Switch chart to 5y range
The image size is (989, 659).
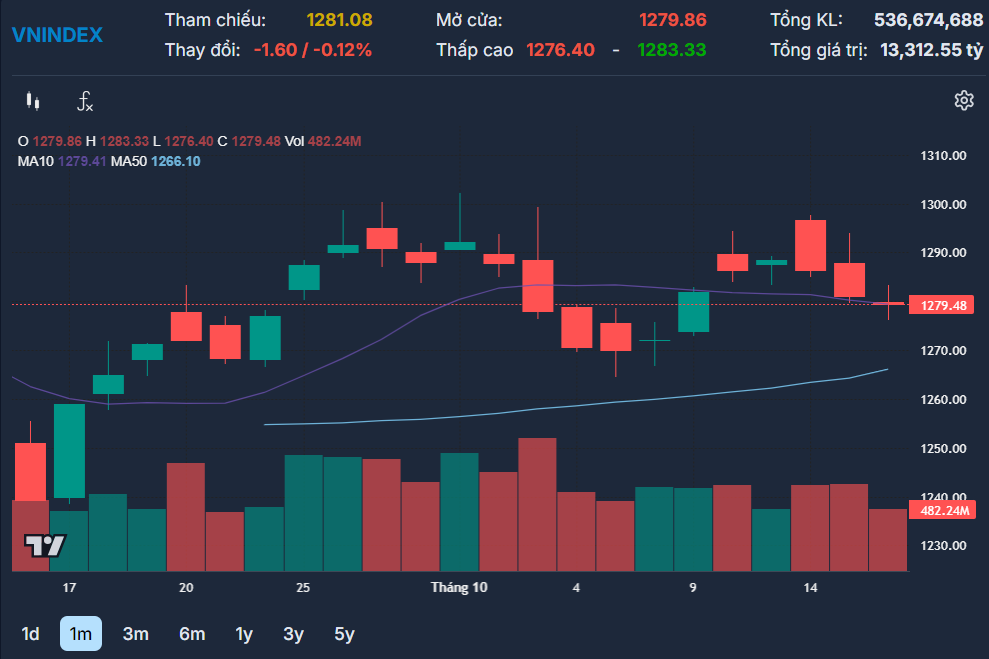point(344,634)
